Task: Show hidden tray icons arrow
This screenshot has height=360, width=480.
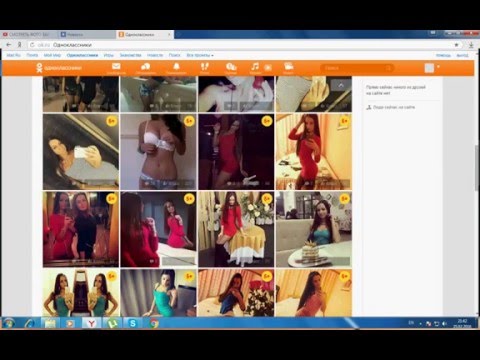Action: [420, 324]
